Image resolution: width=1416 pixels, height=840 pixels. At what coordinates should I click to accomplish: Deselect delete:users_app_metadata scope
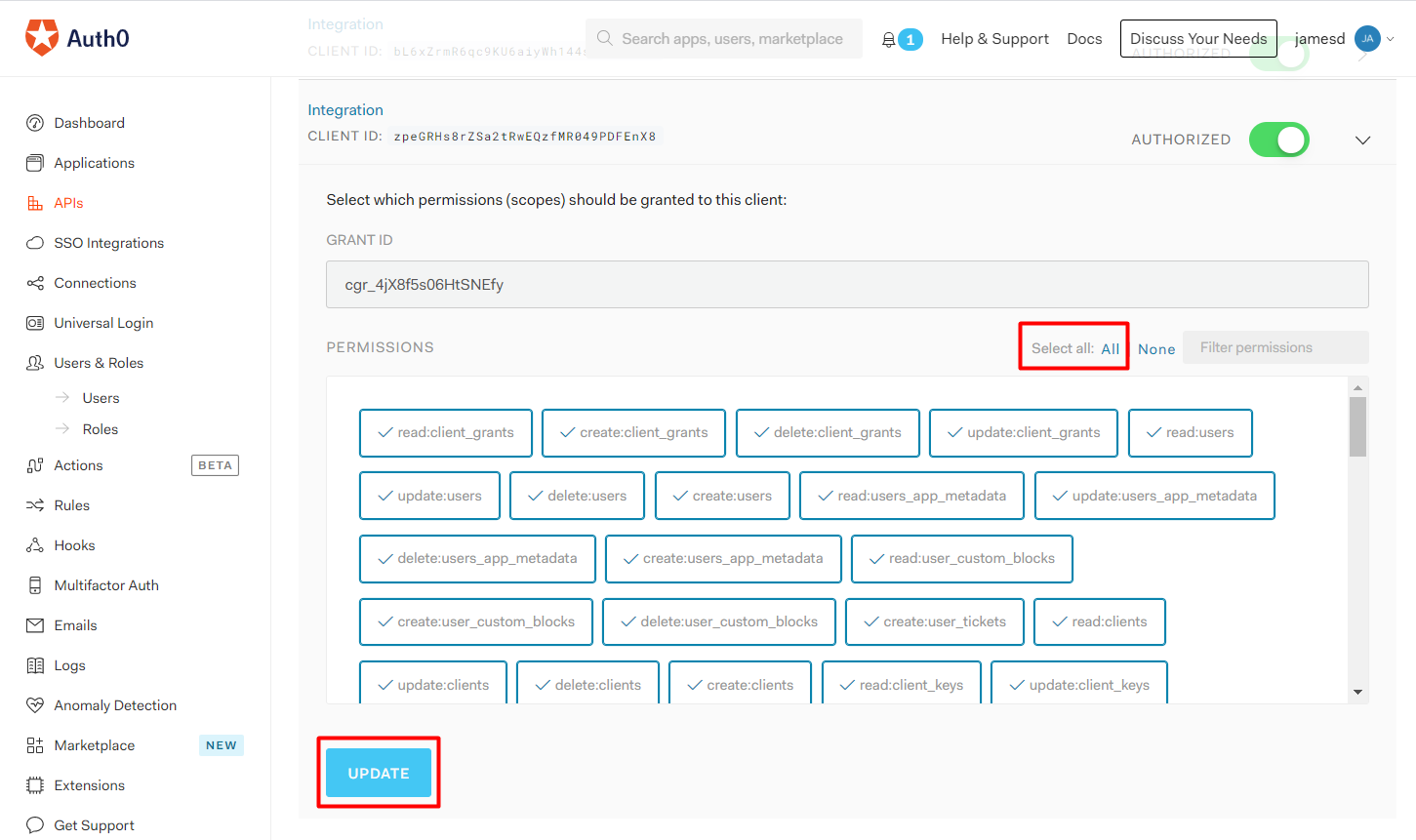477,559
